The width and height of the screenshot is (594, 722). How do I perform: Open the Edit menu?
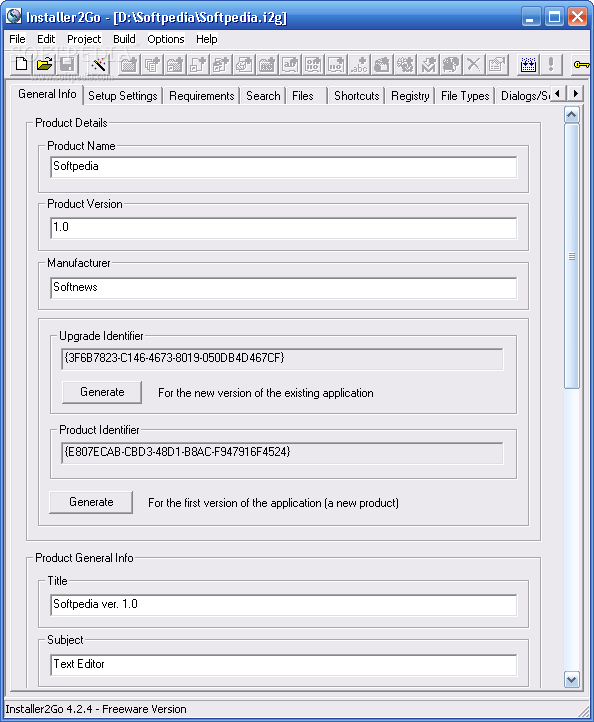46,39
